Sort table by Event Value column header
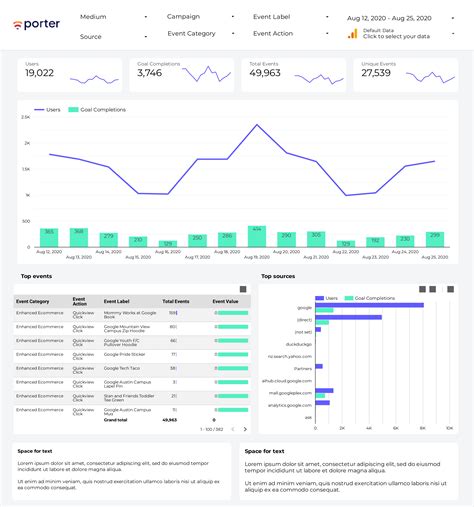Screen dimensions: 474x507 225,301
